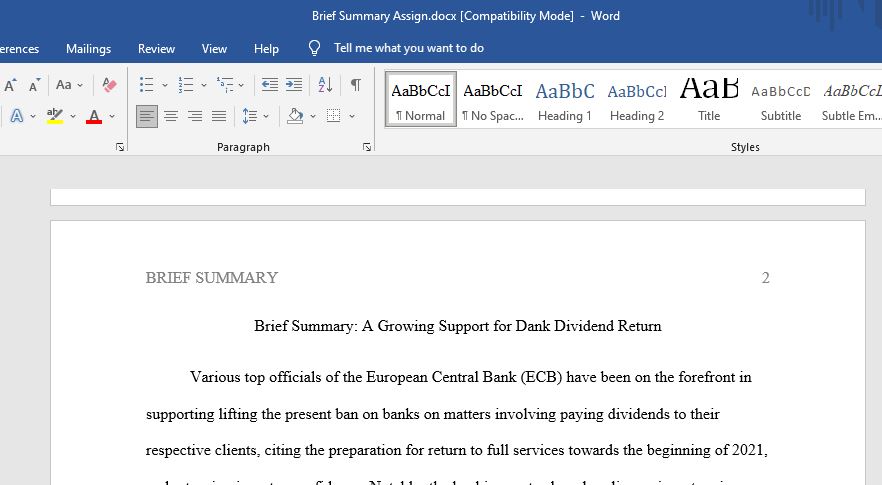The height and width of the screenshot is (485, 882).
Task: Open the shading color dropdown arrow
Action: 313,116
